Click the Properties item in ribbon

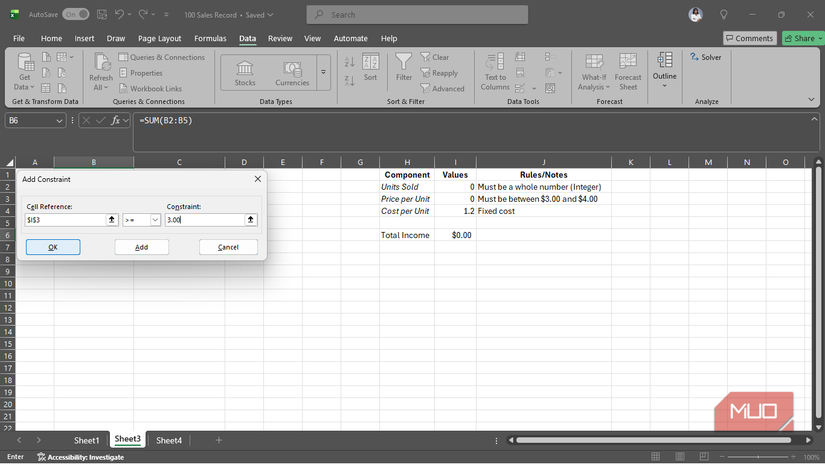point(140,73)
